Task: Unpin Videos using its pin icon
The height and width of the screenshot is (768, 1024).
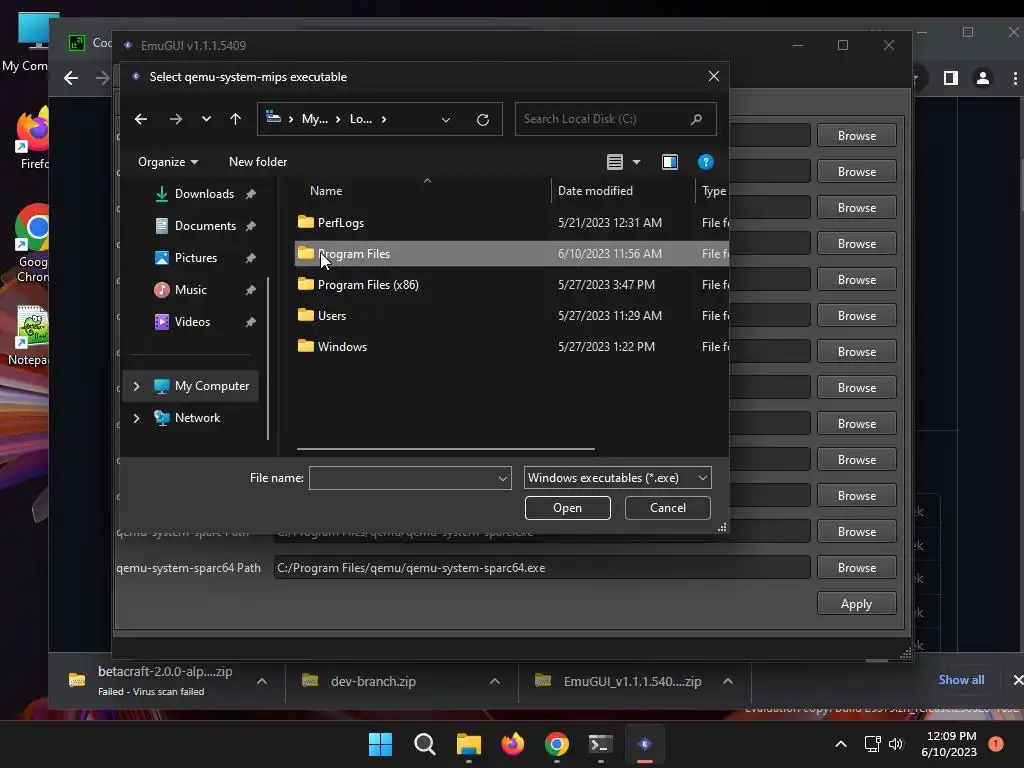Action: (x=250, y=322)
